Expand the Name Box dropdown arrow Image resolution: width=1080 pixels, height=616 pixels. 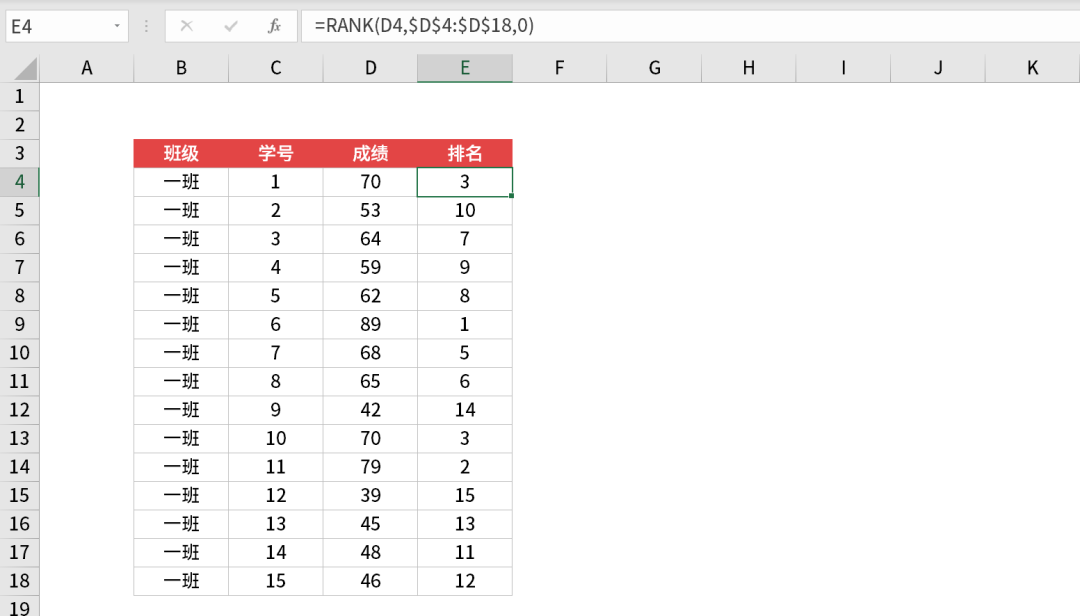tap(117, 26)
